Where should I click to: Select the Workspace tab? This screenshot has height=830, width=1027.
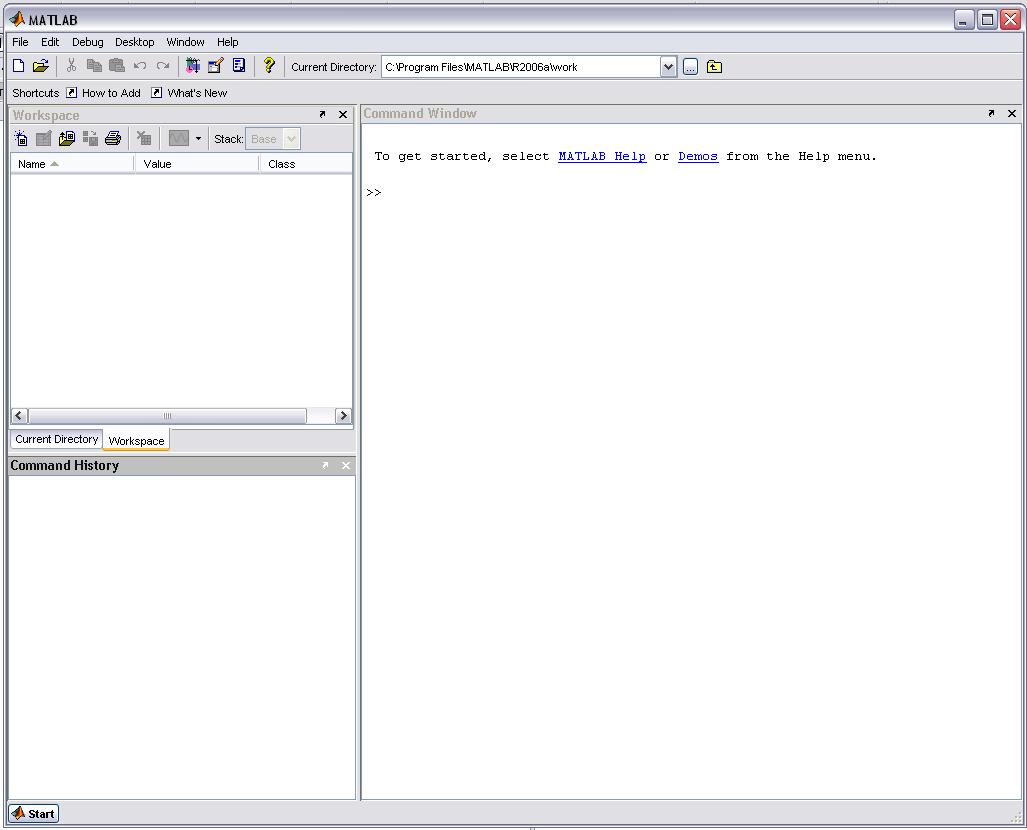pos(136,440)
